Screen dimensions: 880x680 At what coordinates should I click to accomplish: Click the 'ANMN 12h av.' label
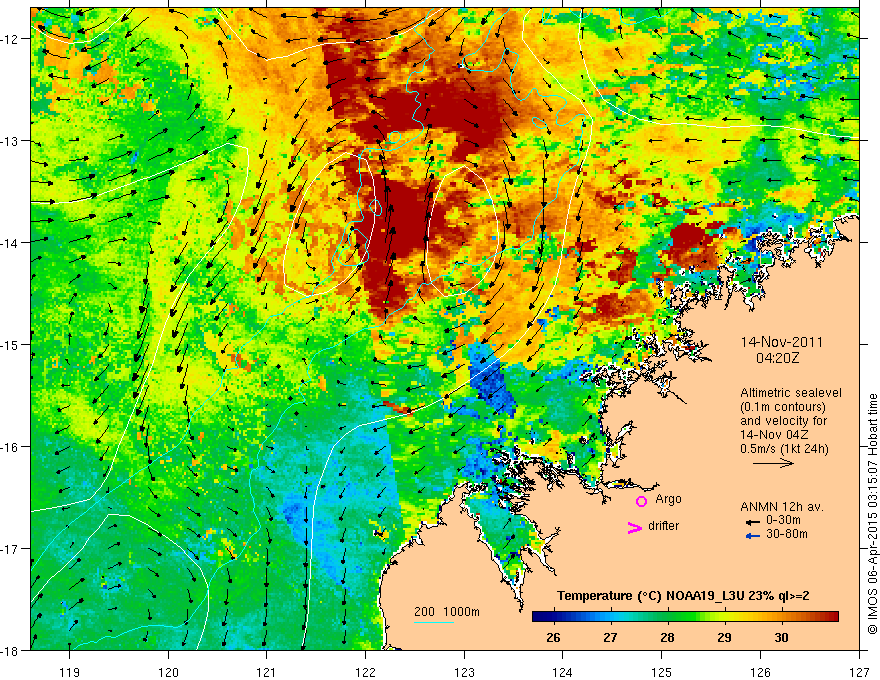pyautogui.click(x=782, y=507)
